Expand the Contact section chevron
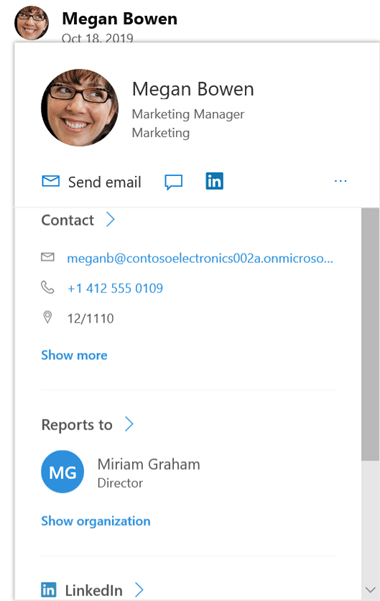The height and width of the screenshot is (601, 380). tap(110, 220)
